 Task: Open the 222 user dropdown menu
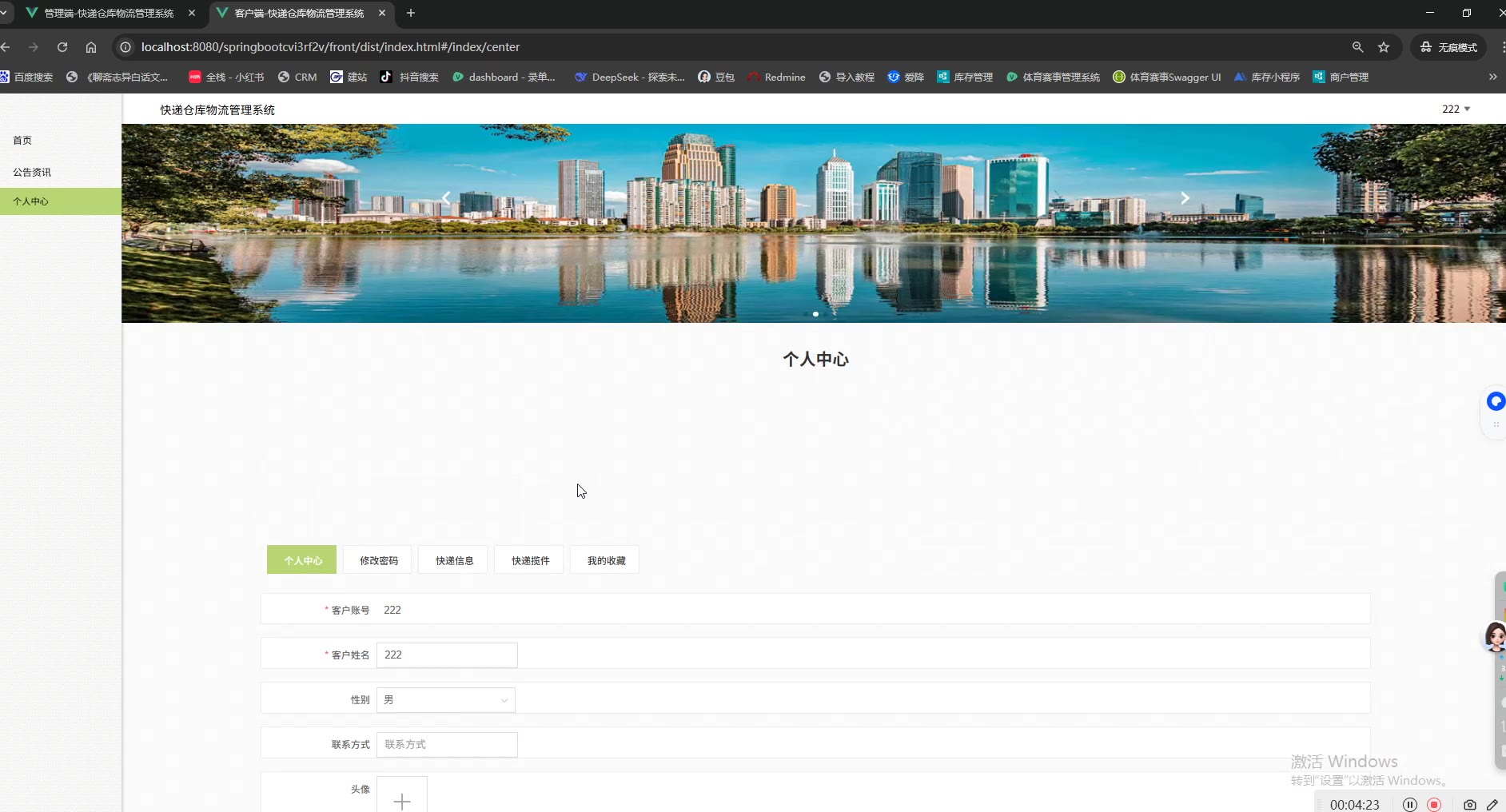pos(1456,109)
